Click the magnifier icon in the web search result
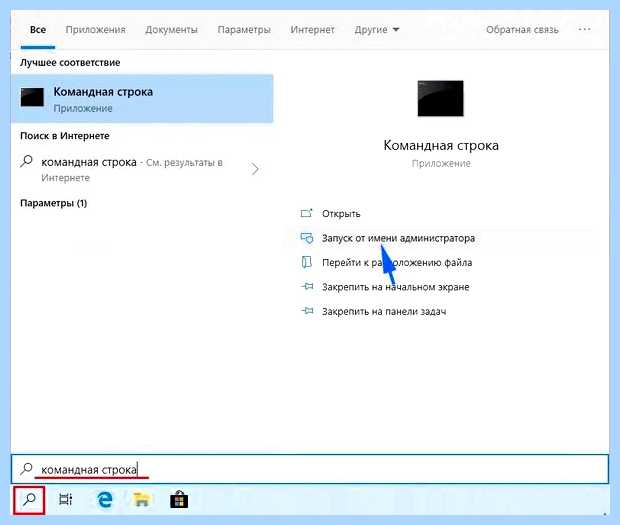620x525 pixels. [26, 161]
